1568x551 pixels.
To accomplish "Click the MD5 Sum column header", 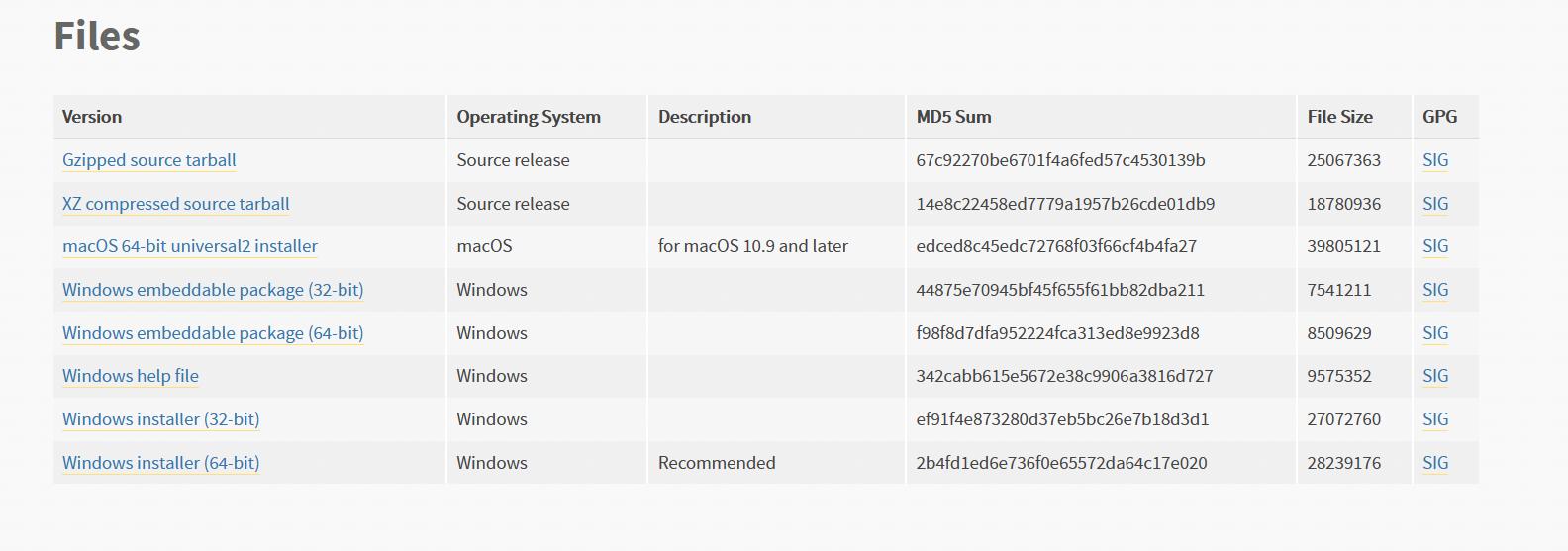I will pos(953,117).
